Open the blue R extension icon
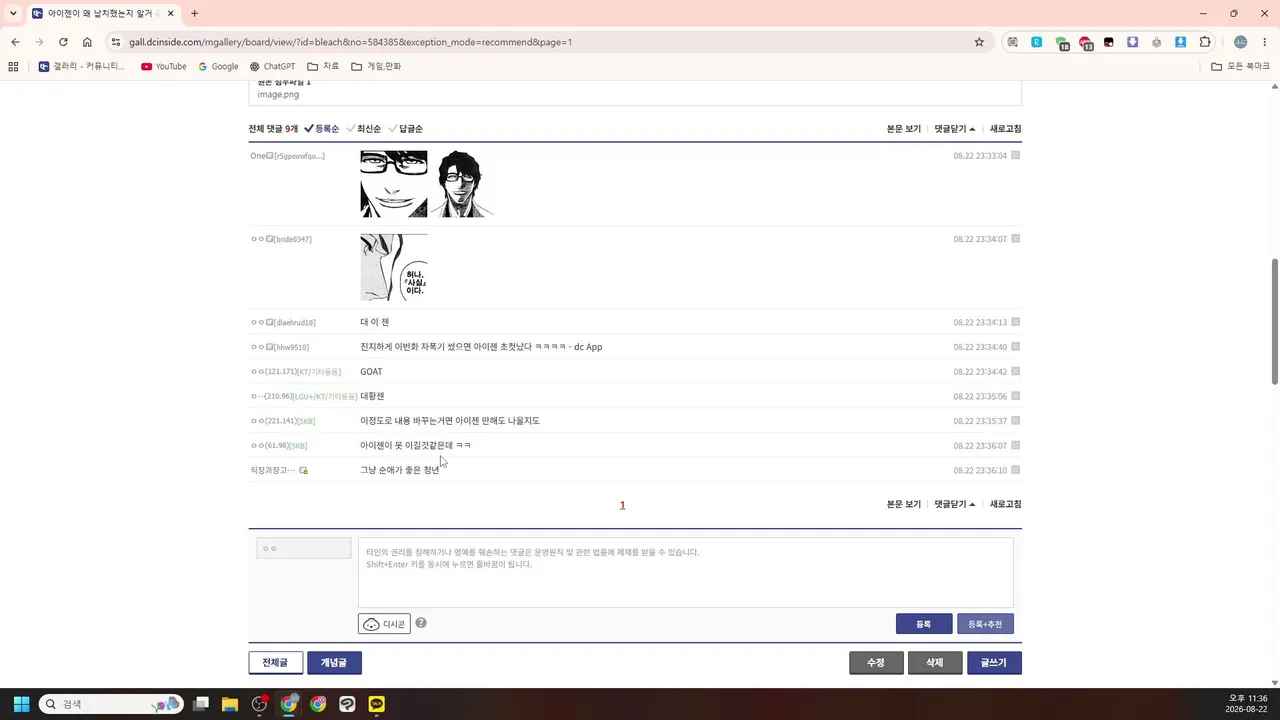This screenshot has height=720, width=1280. coord(1037,42)
